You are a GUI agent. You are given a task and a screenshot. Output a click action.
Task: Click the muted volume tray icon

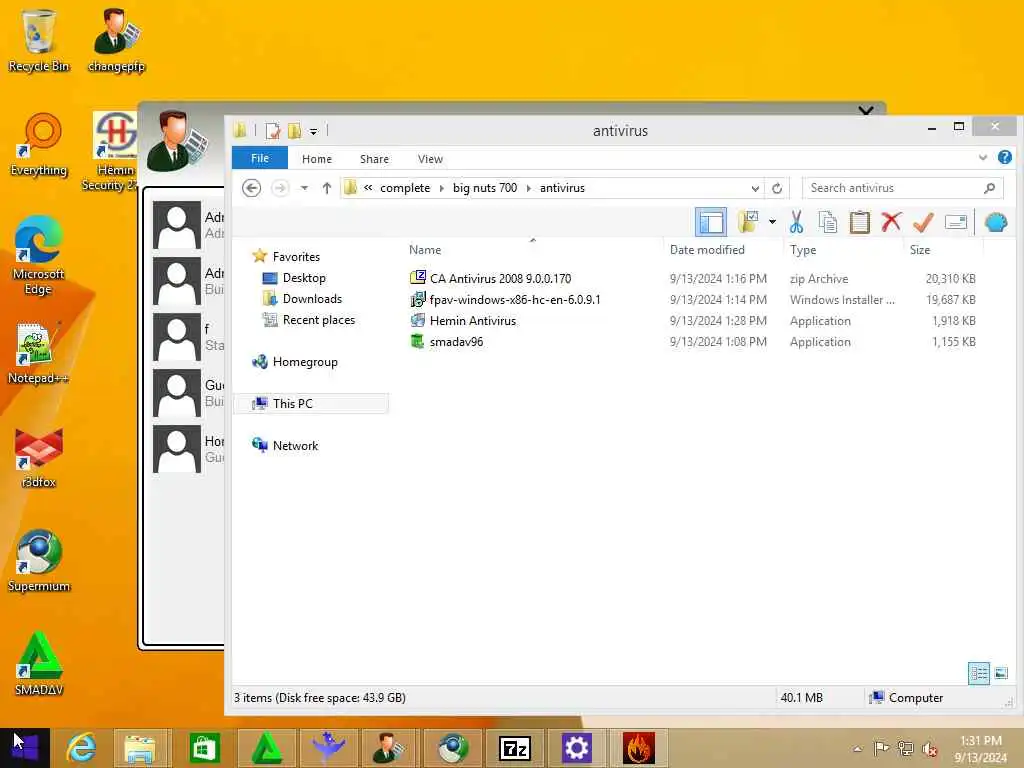[929, 748]
